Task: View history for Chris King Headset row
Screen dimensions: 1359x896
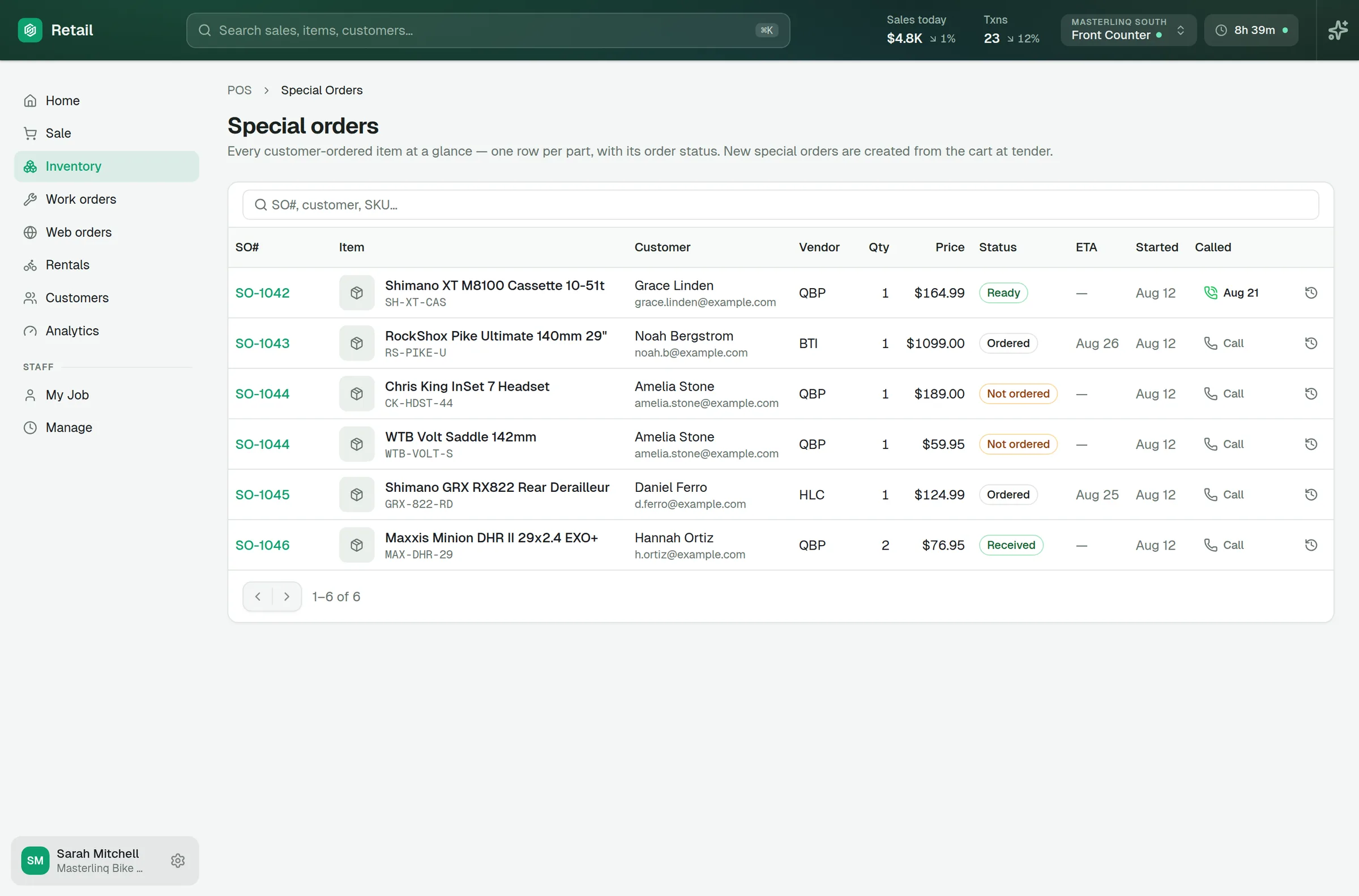Action: pos(1311,394)
